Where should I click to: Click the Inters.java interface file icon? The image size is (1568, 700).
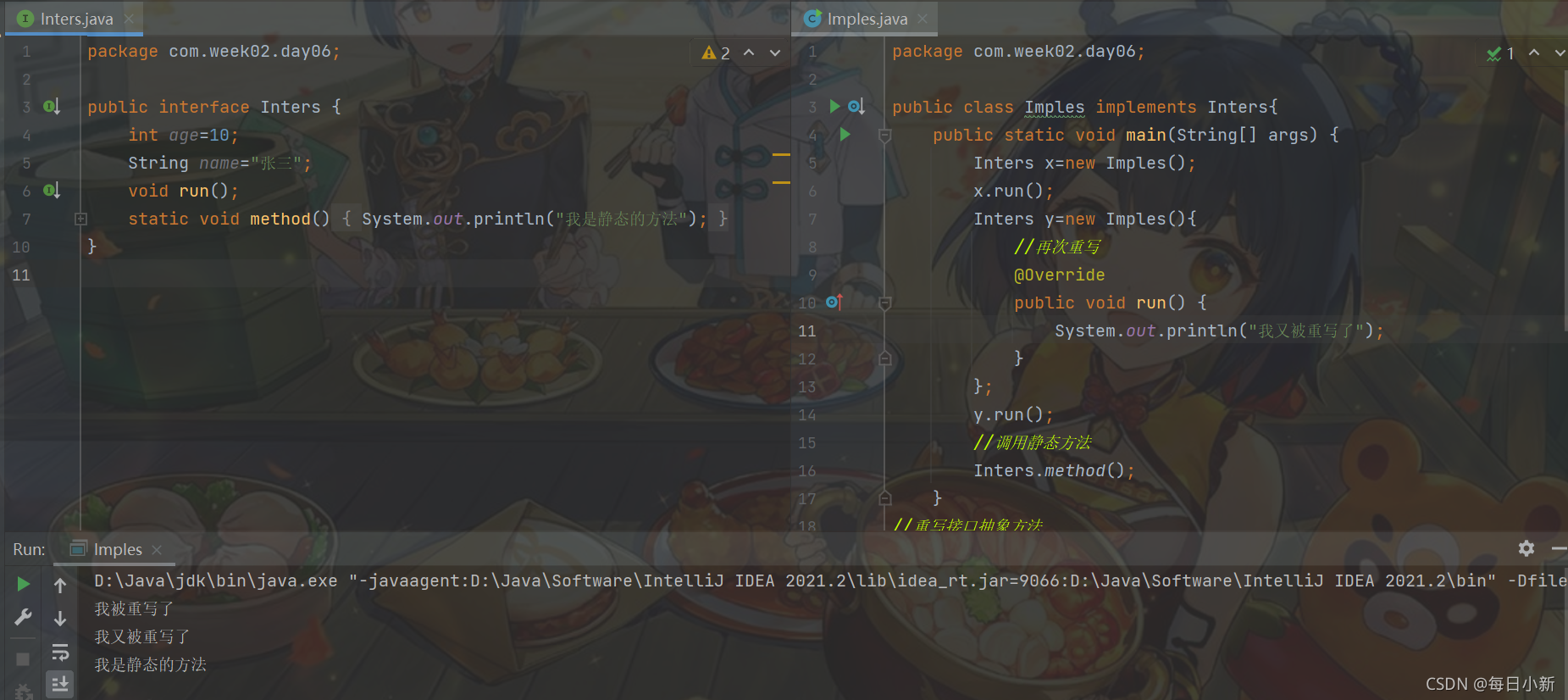coord(25,18)
